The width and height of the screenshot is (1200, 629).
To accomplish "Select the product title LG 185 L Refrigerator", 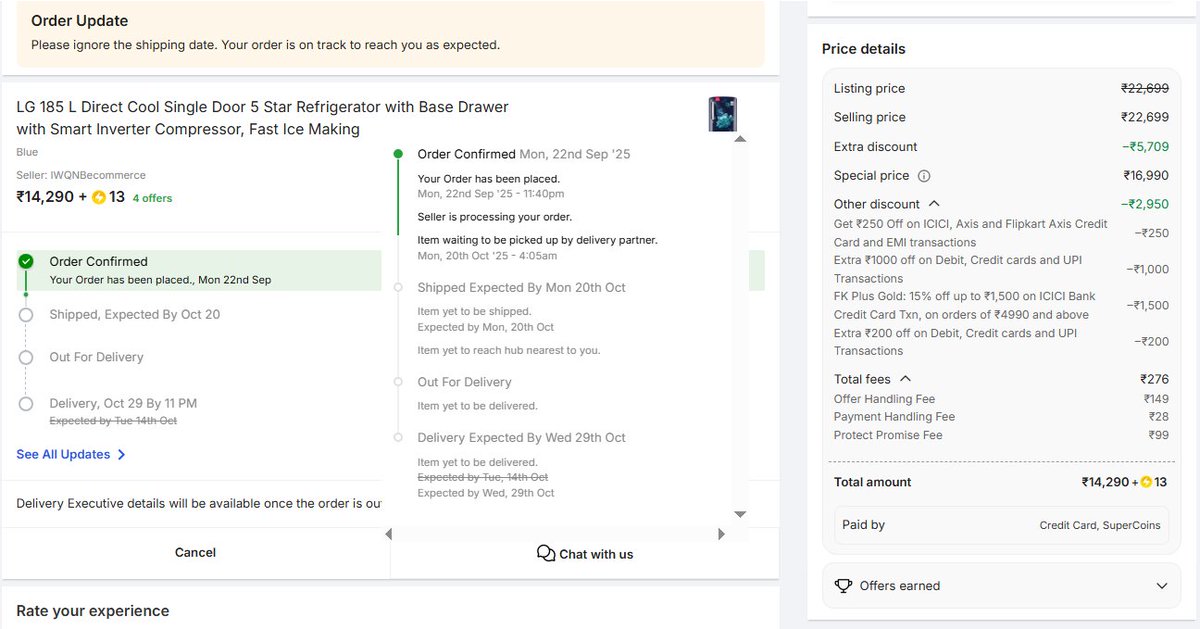I will point(262,118).
